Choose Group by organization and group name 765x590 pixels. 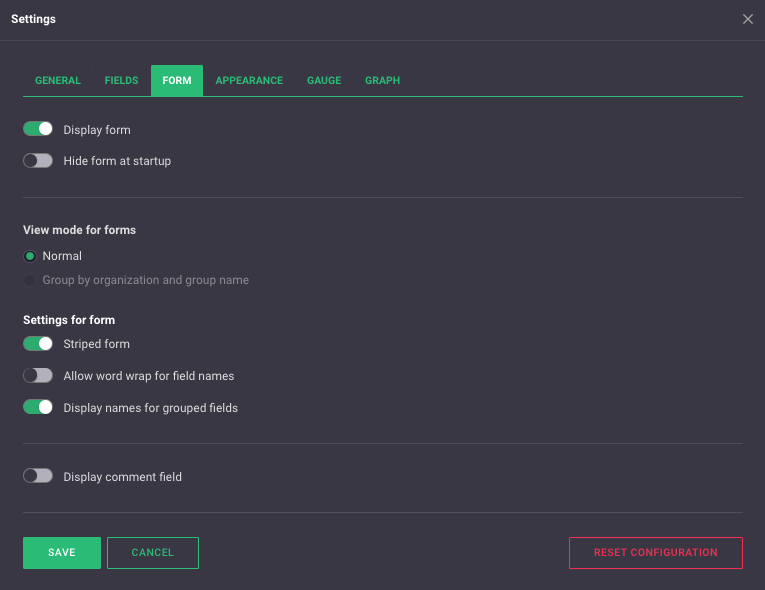click(30, 280)
